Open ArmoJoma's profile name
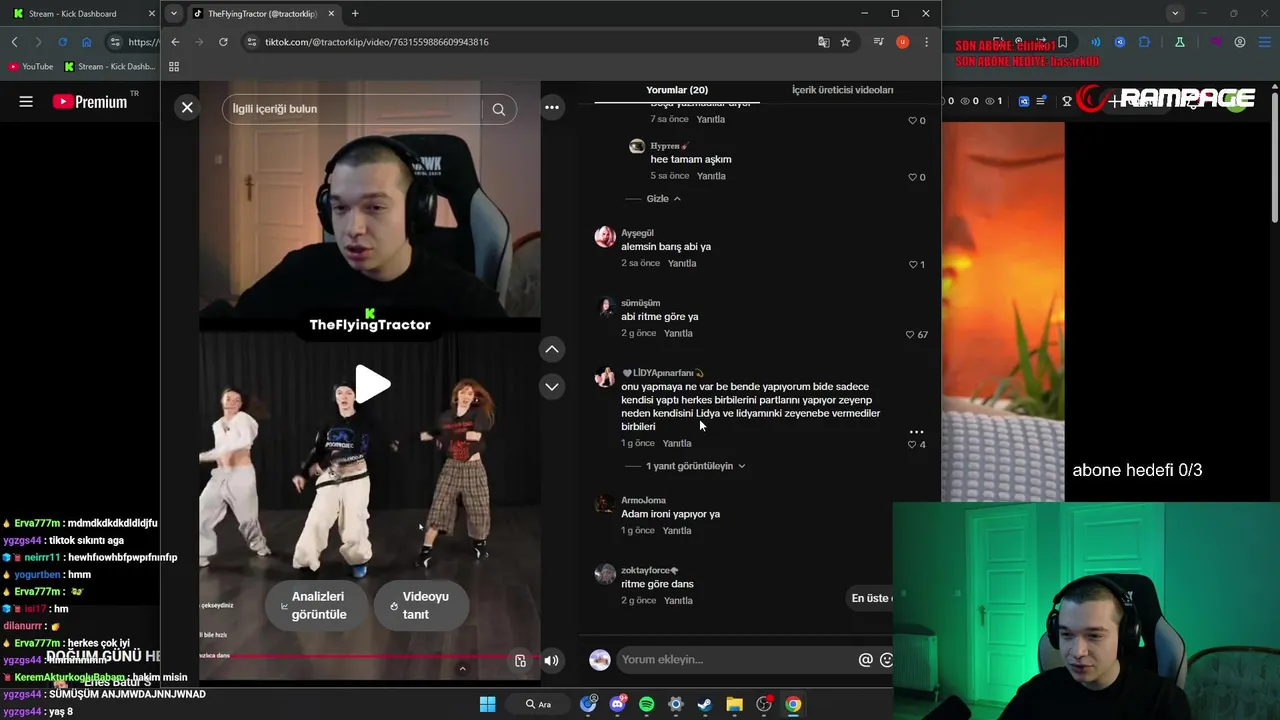This screenshot has height=720, width=1280. tap(643, 500)
